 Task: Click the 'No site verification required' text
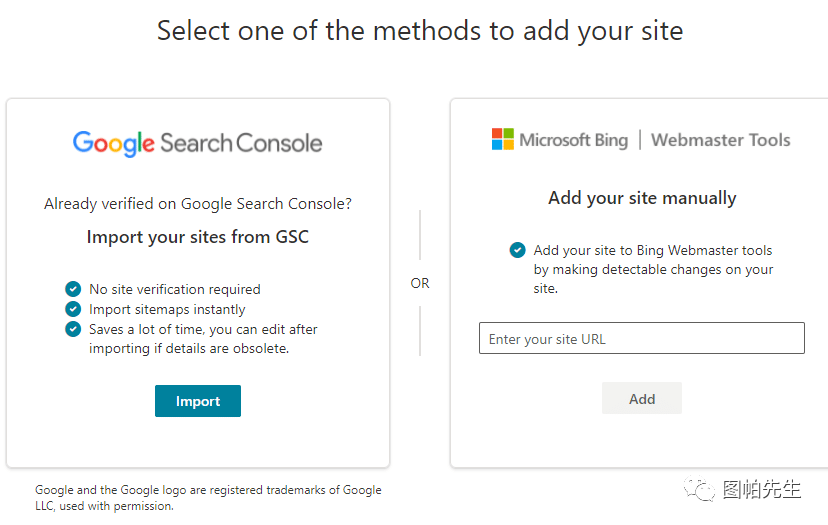pyautogui.click(x=175, y=289)
